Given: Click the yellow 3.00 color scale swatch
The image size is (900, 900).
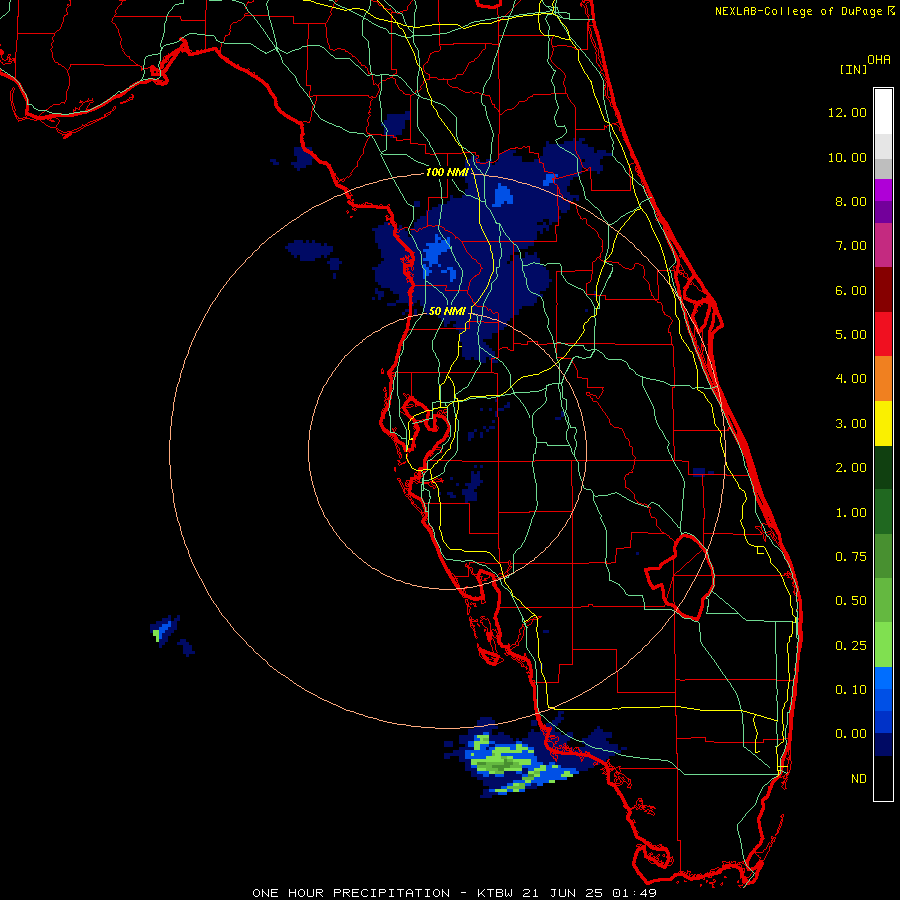Looking at the screenshot, I should click(883, 424).
